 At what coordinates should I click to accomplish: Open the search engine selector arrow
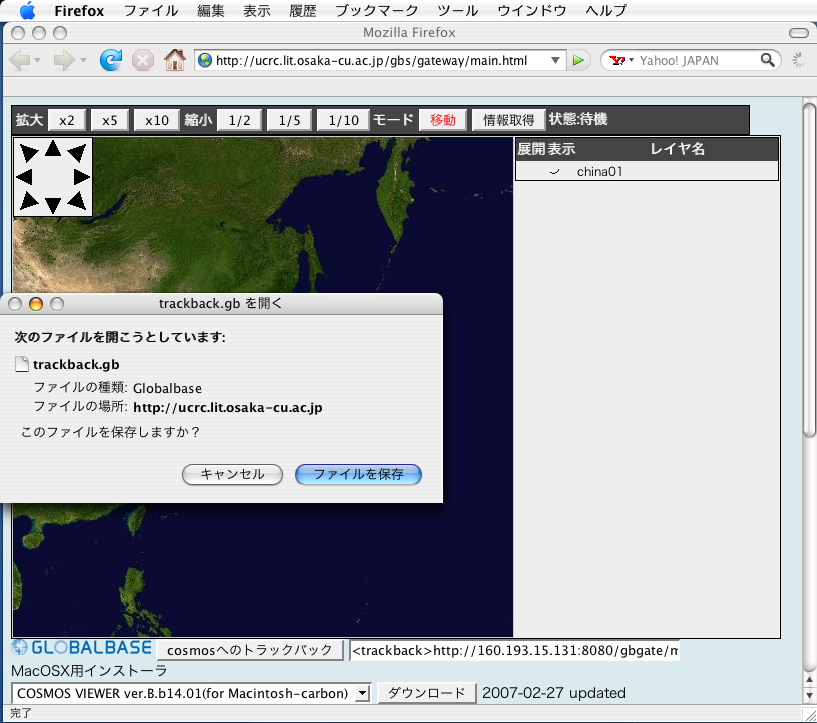click(631, 60)
